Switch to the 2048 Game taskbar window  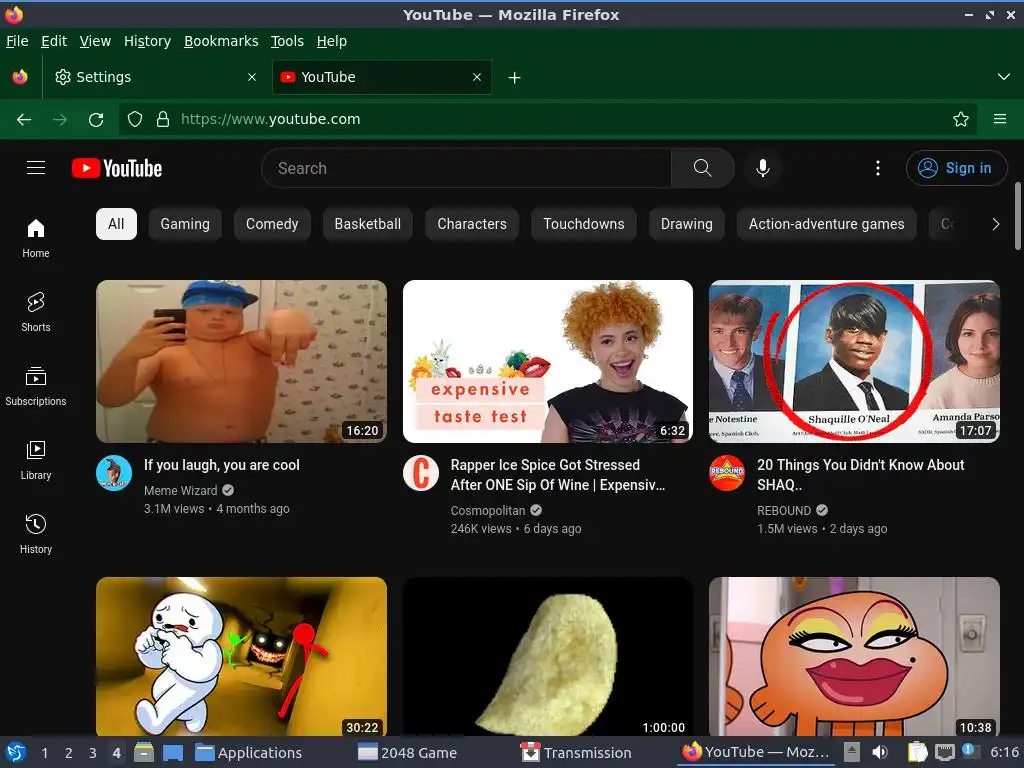pos(408,753)
